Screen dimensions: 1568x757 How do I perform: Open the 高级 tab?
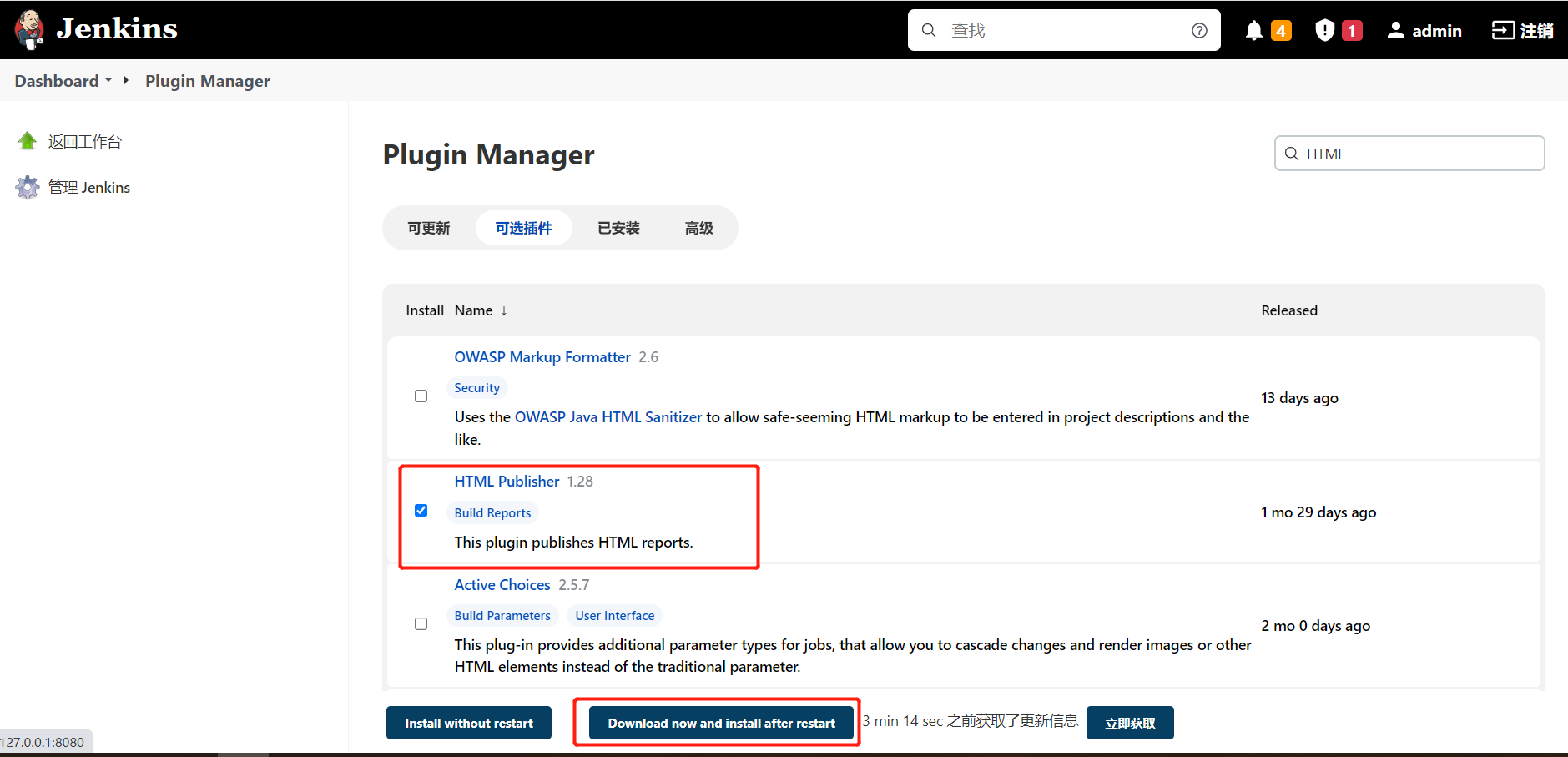point(698,228)
